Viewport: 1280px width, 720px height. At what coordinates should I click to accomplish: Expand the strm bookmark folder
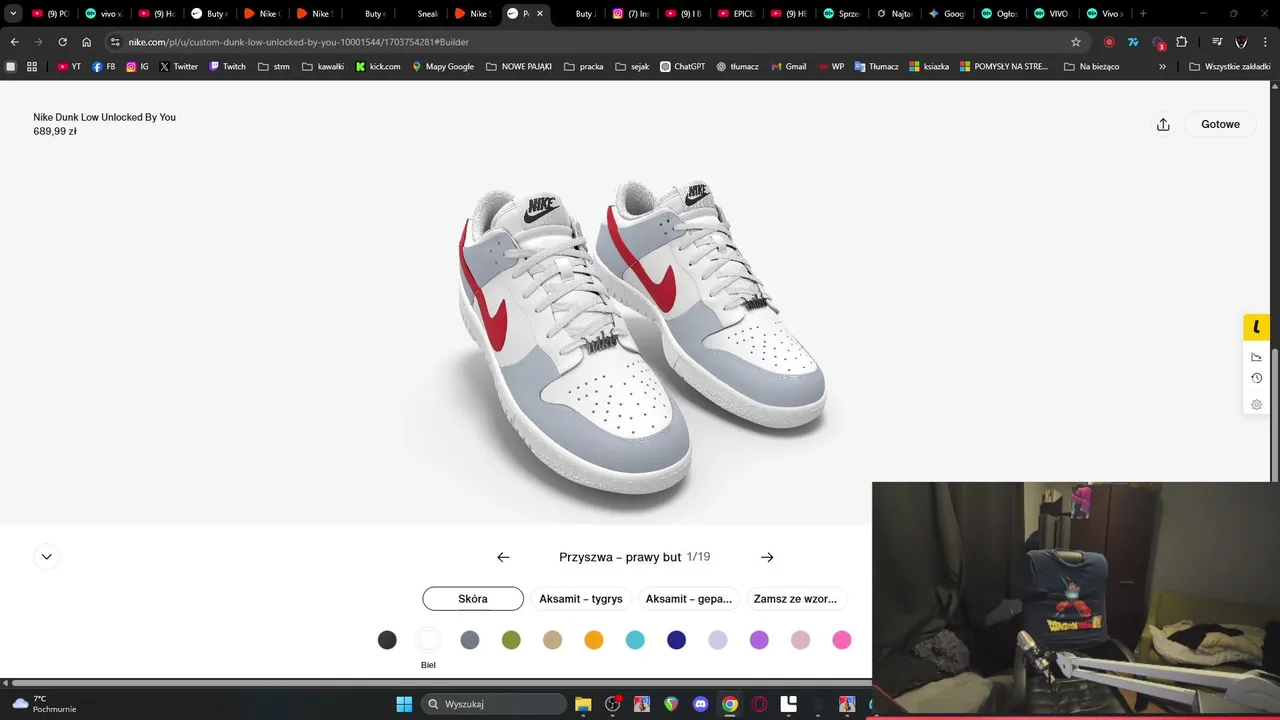[x=273, y=67]
